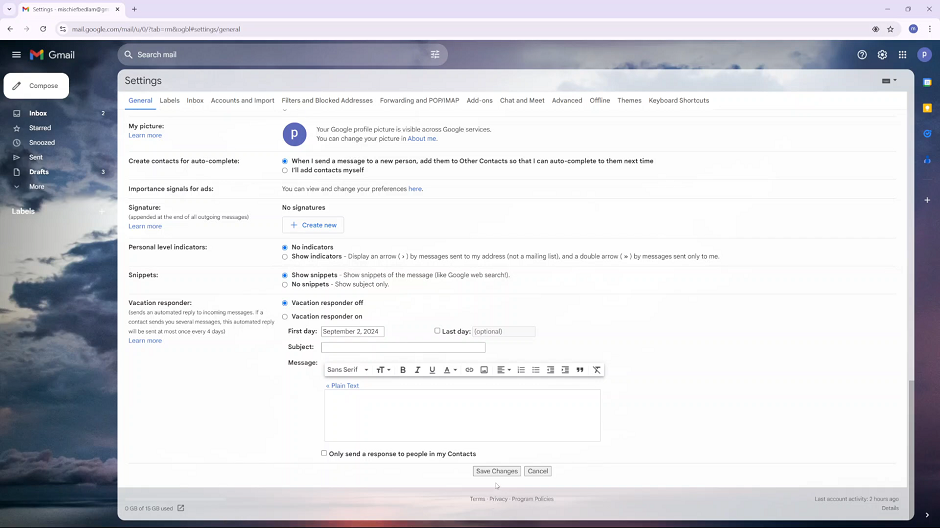
Task: Switch to the Inbox settings tab
Action: 195,101
